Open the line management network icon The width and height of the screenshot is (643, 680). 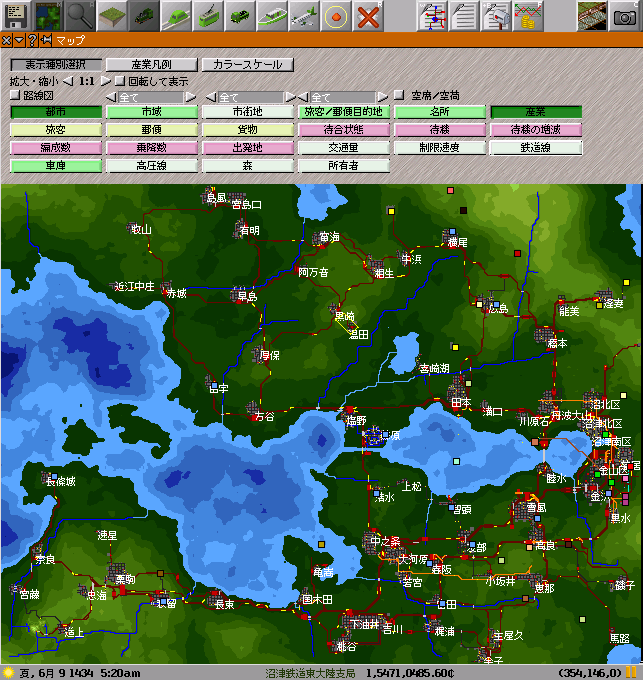pyautogui.click(x=432, y=15)
